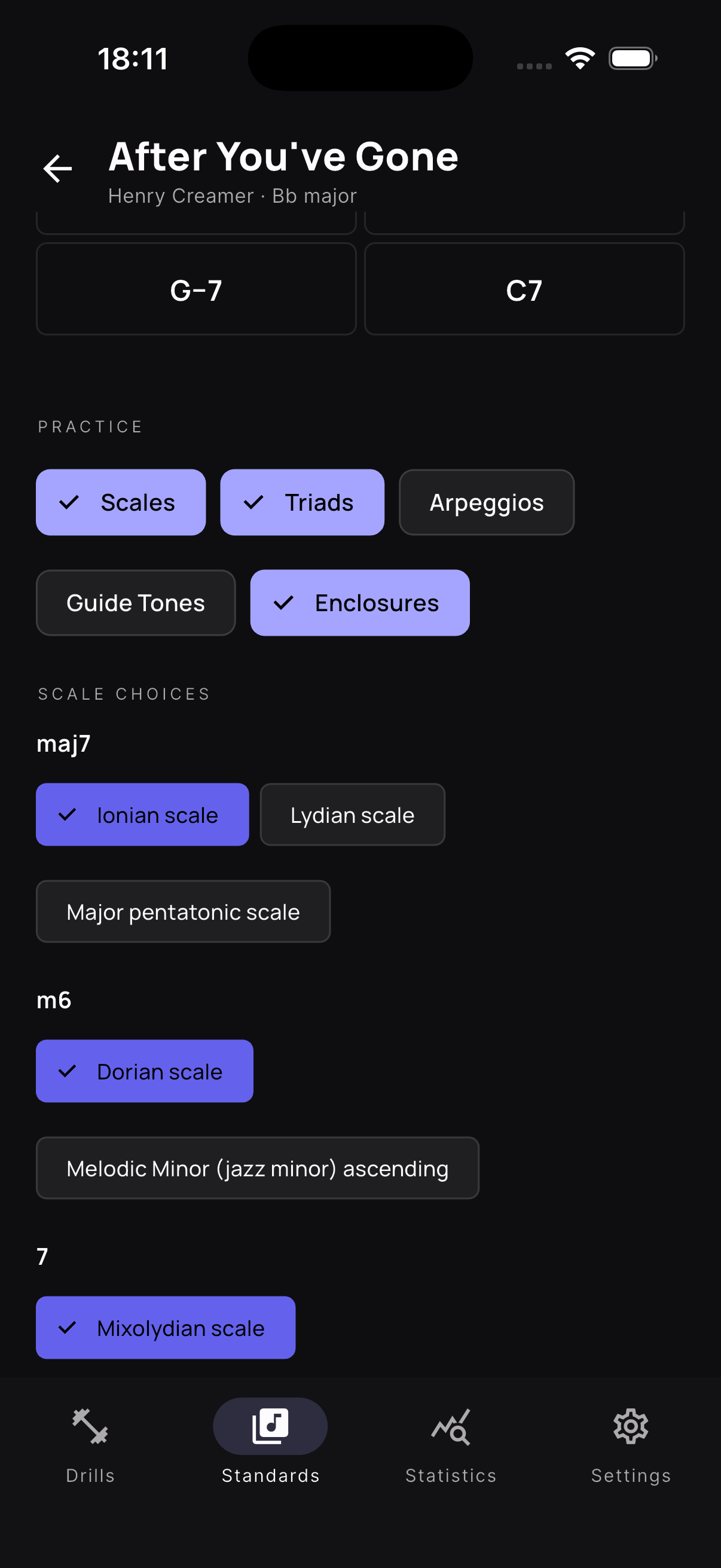Tap the Wi-Fi status icon
This screenshot has width=721, height=1568.
[580, 59]
